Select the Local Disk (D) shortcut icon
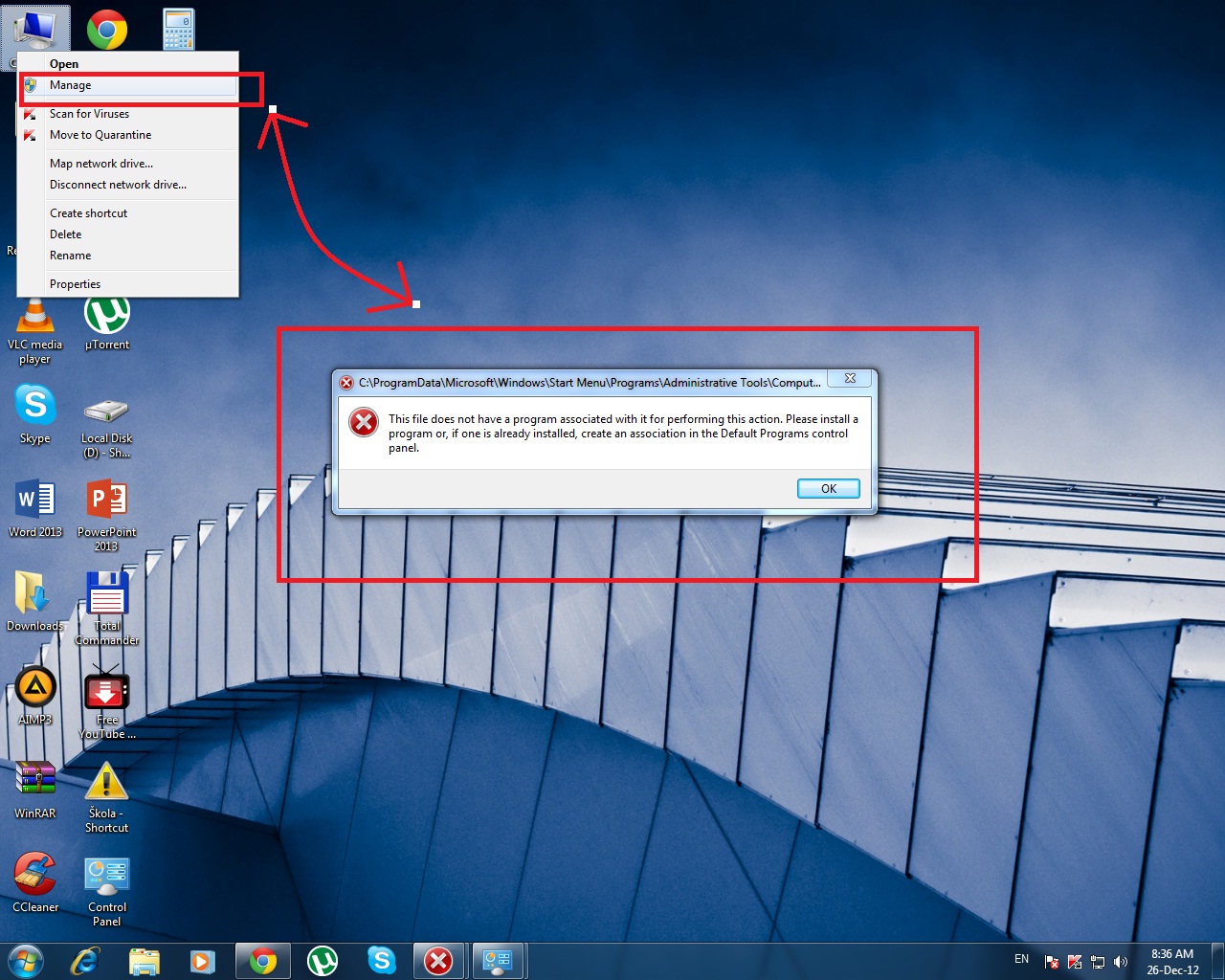This screenshot has height=980, width=1225. (x=106, y=428)
